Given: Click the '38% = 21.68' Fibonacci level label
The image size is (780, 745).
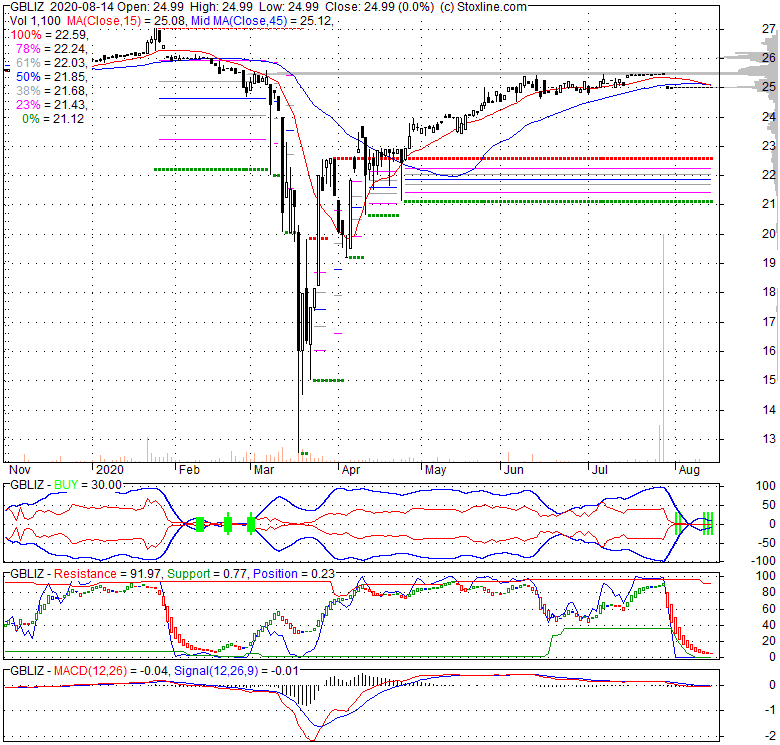Looking at the screenshot, I should pyautogui.click(x=51, y=91).
